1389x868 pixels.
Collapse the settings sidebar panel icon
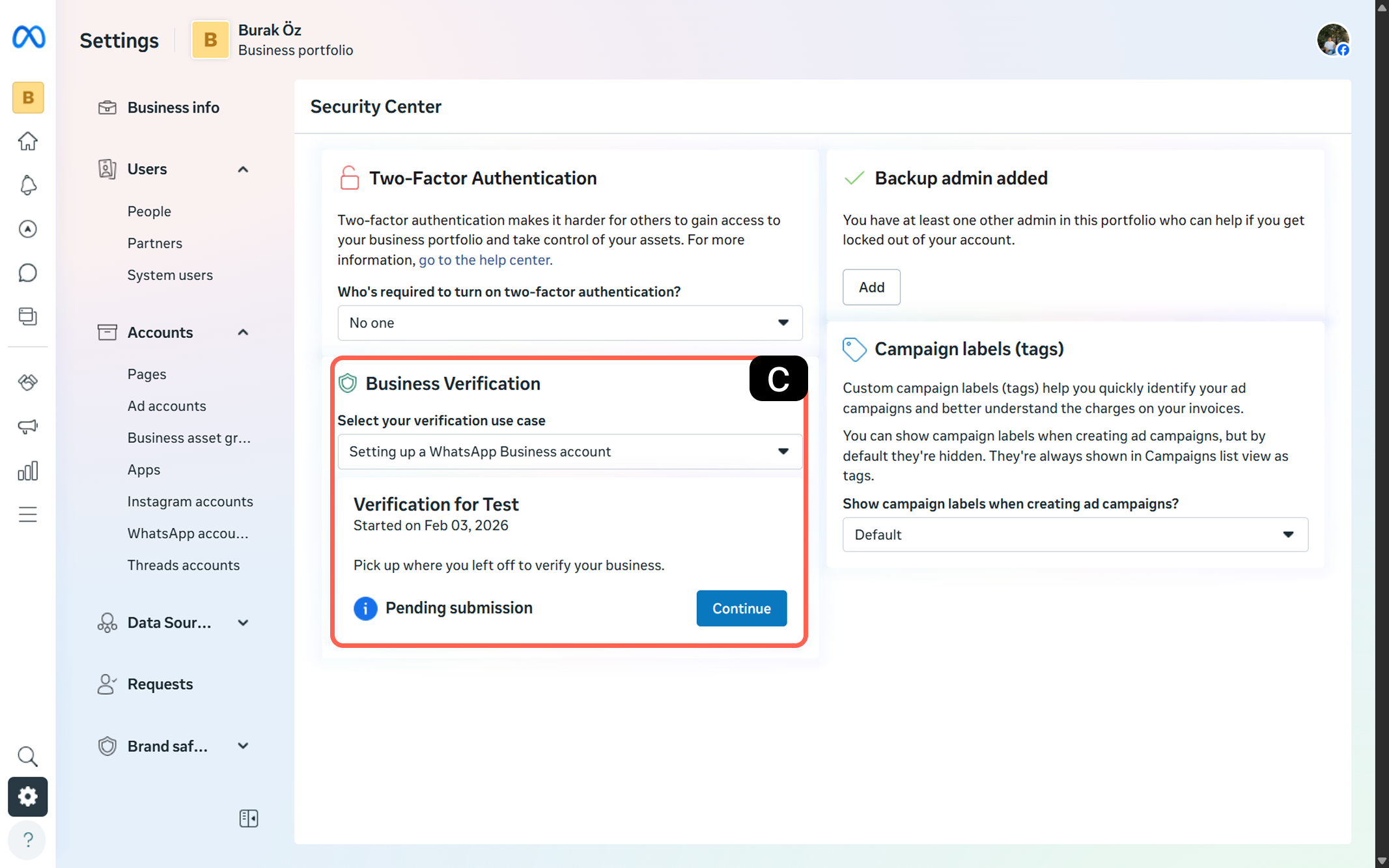249,819
